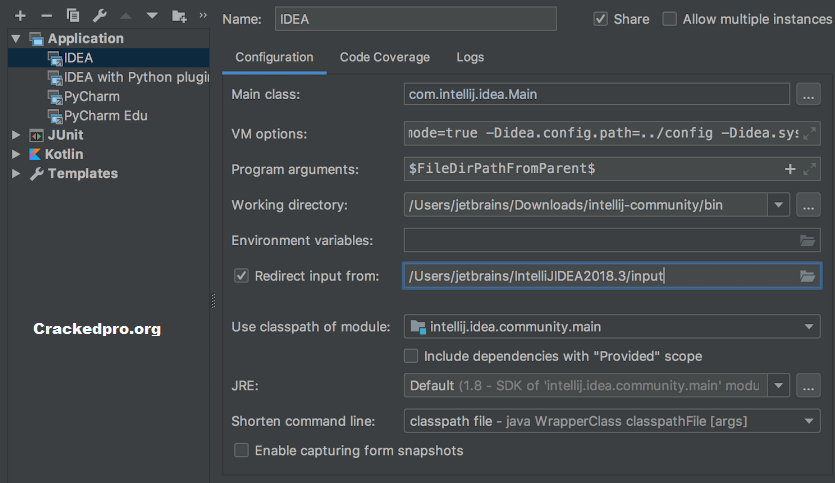835x483 pixels.
Task: Select the Application category label
Action: click(85, 38)
